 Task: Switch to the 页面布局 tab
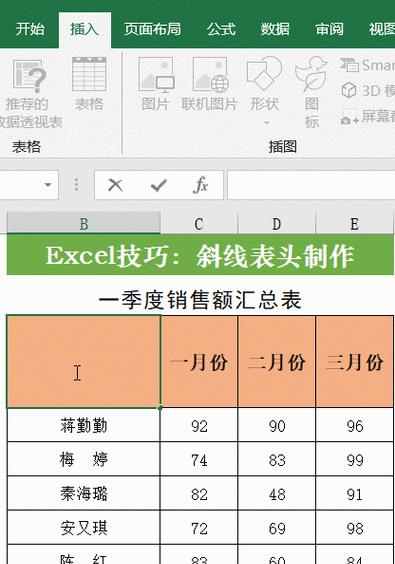pos(153,29)
